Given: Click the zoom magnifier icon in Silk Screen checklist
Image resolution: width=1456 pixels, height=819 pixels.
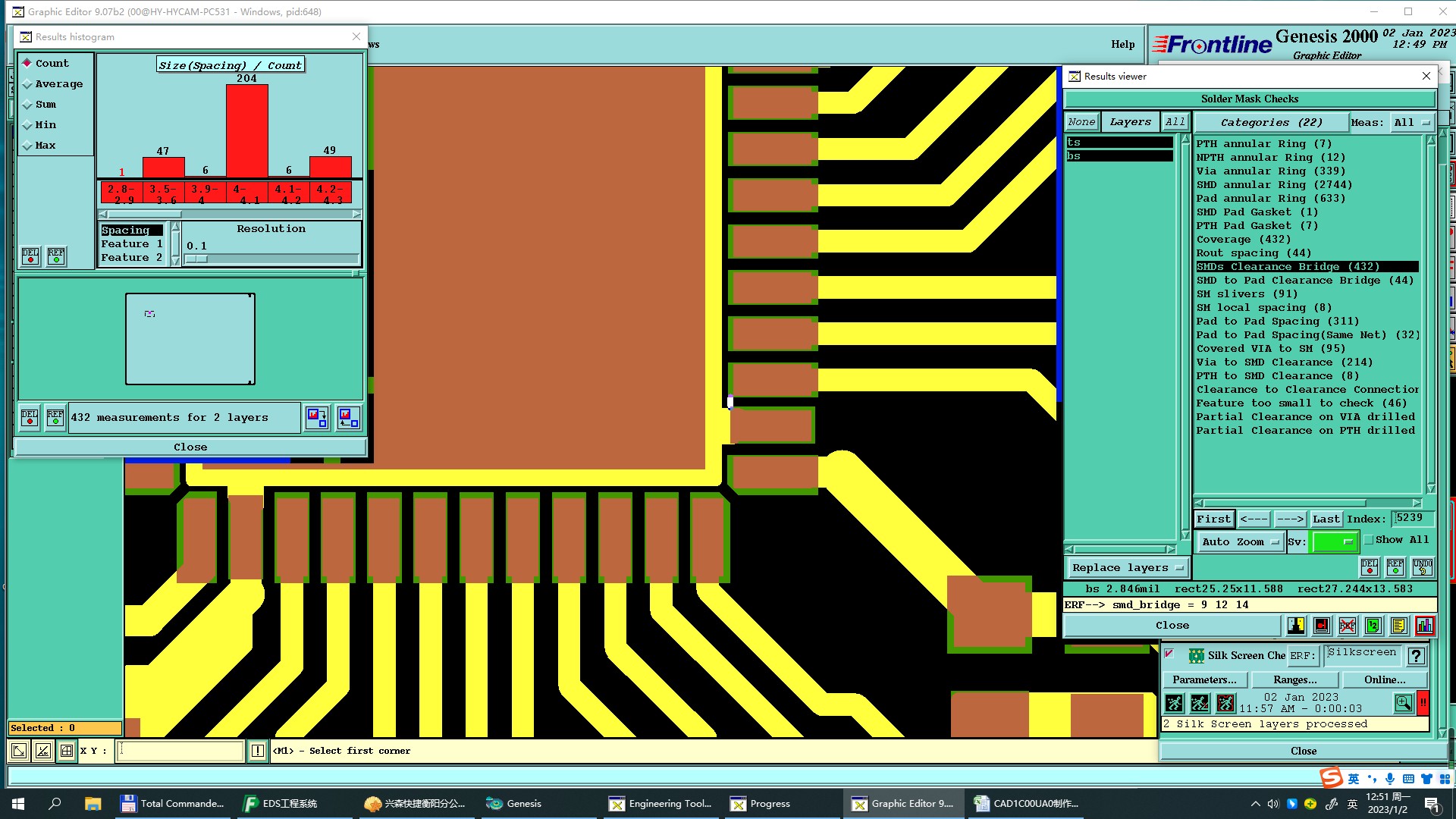Looking at the screenshot, I should tap(1403, 703).
